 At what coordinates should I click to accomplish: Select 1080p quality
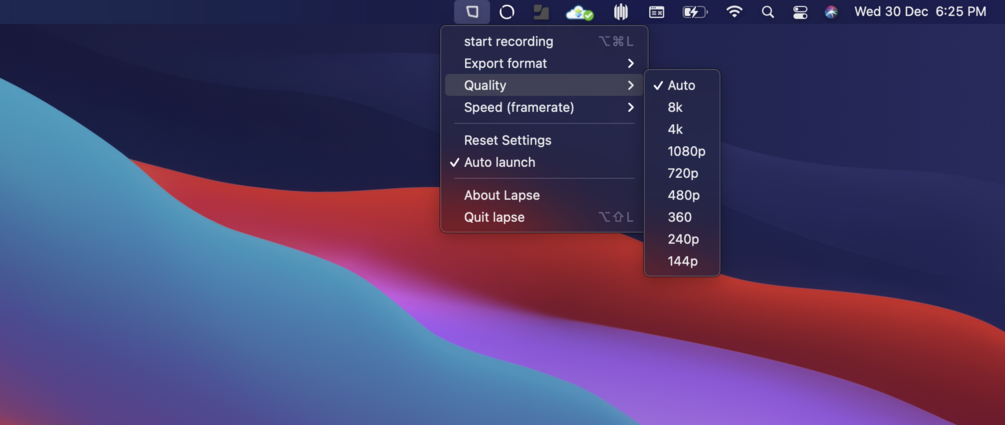tap(682, 151)
